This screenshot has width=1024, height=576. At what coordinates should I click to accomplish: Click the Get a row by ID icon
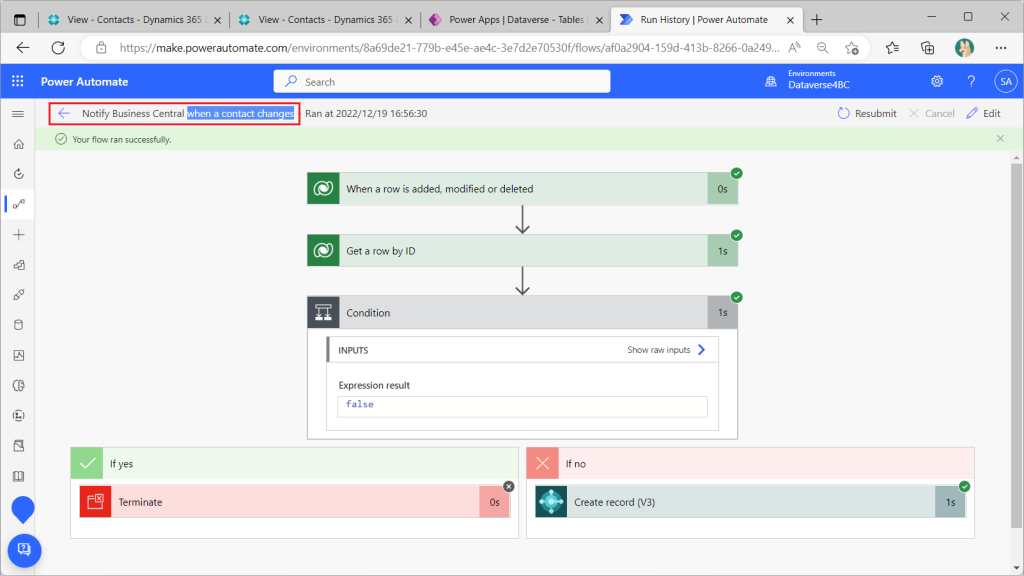(x=323, y=251)
